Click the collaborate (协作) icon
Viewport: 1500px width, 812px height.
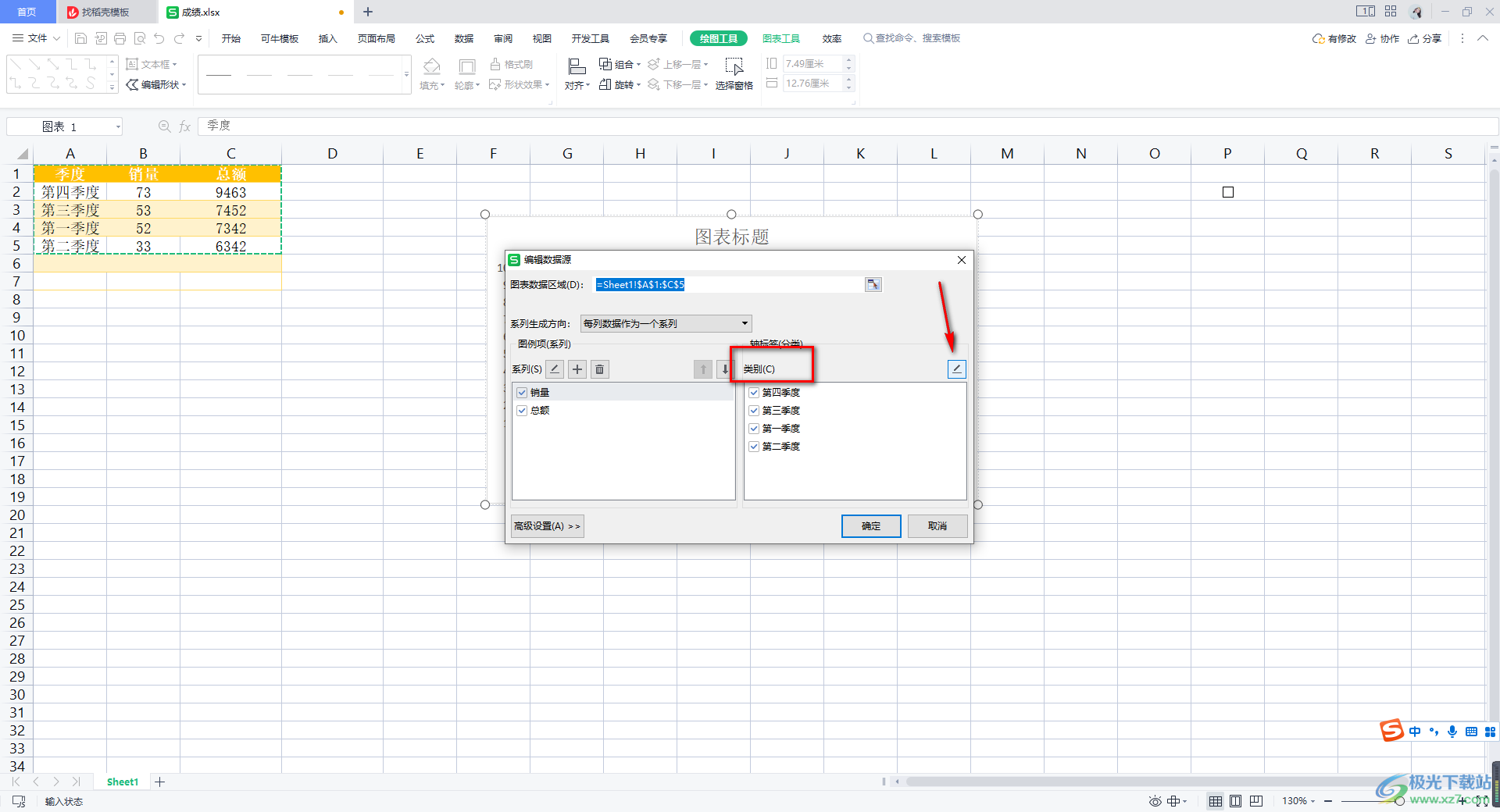point(1382,38)
